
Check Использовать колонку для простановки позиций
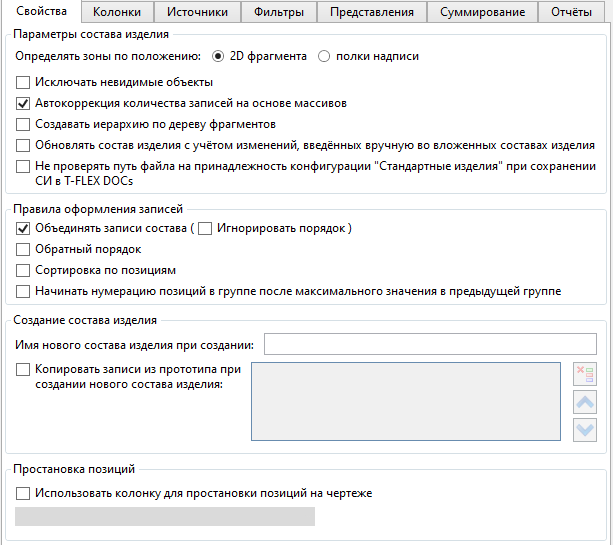(23, 493)
